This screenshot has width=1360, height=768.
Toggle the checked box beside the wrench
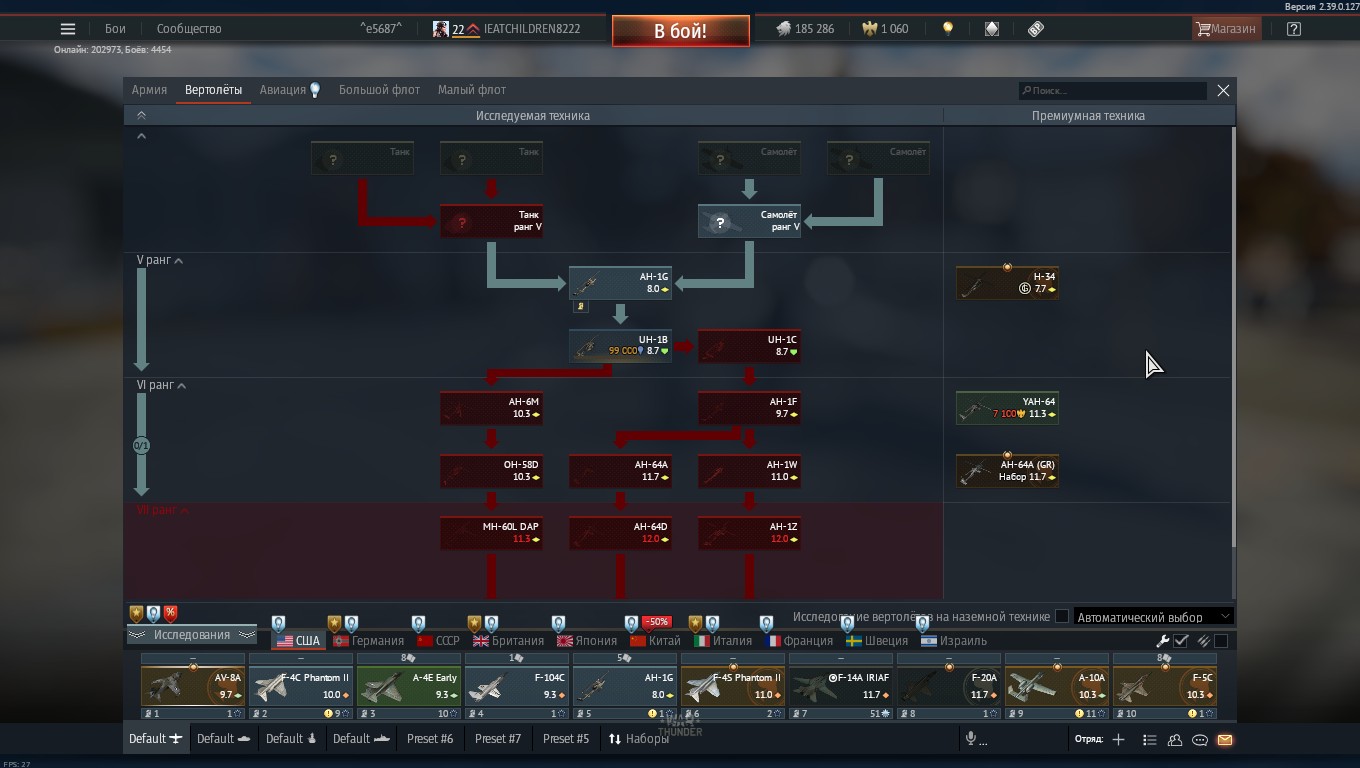(x=1181, y=641)
